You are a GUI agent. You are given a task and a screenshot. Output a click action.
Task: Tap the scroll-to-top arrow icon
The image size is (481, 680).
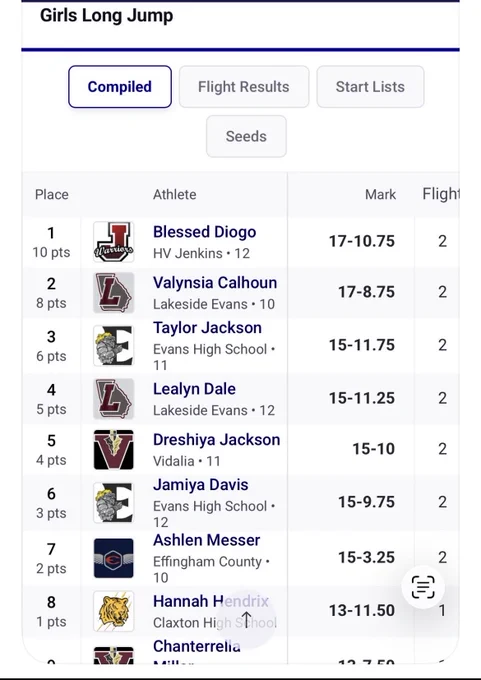(x=246, y=620)
